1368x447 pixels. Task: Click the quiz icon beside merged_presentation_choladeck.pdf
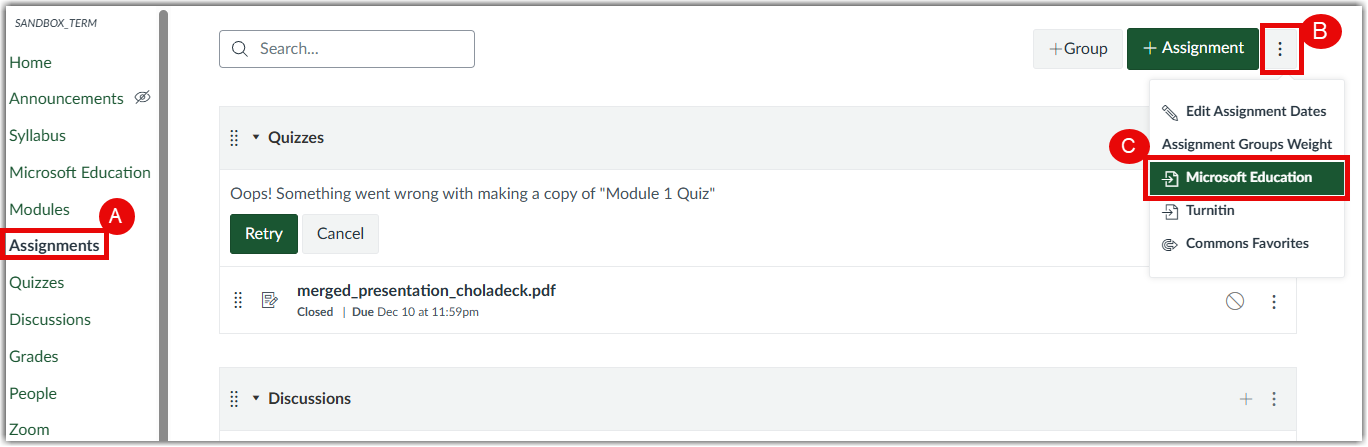(269, 300)
